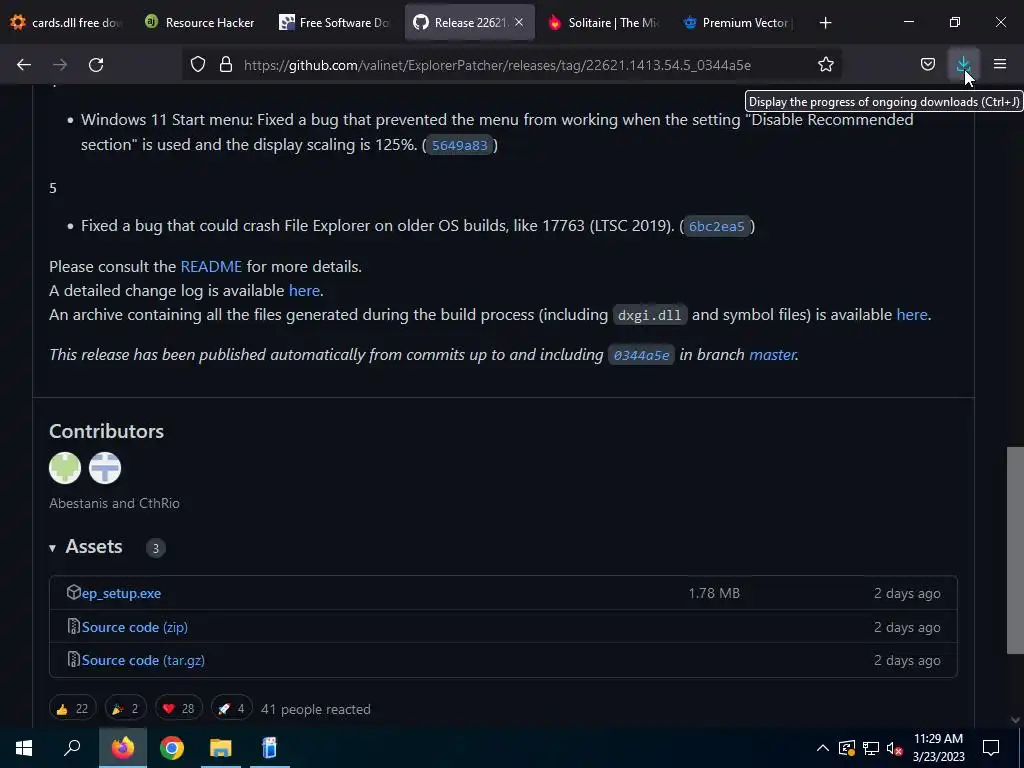Open the README link
This screenshot has width=1024, height=768.
tap(211, 266)
